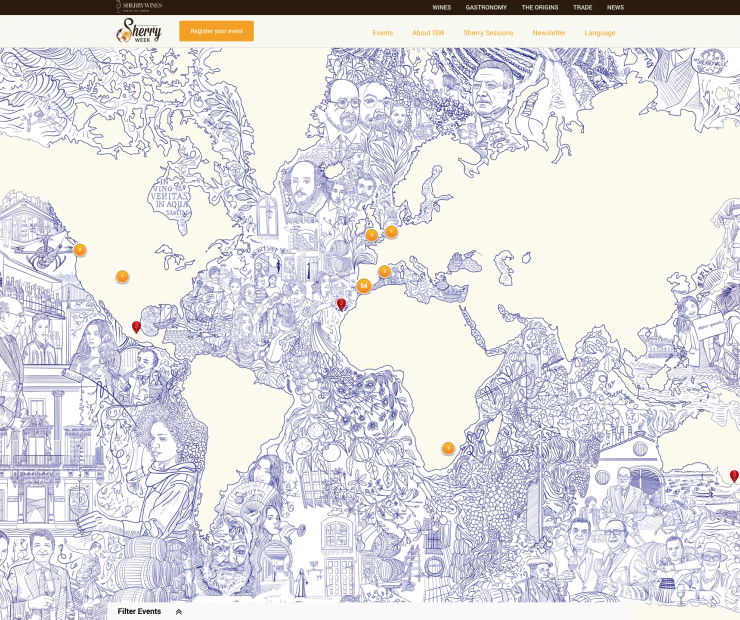
Task: Open the orange cluster marker on the US west coast
Action: 80,250
